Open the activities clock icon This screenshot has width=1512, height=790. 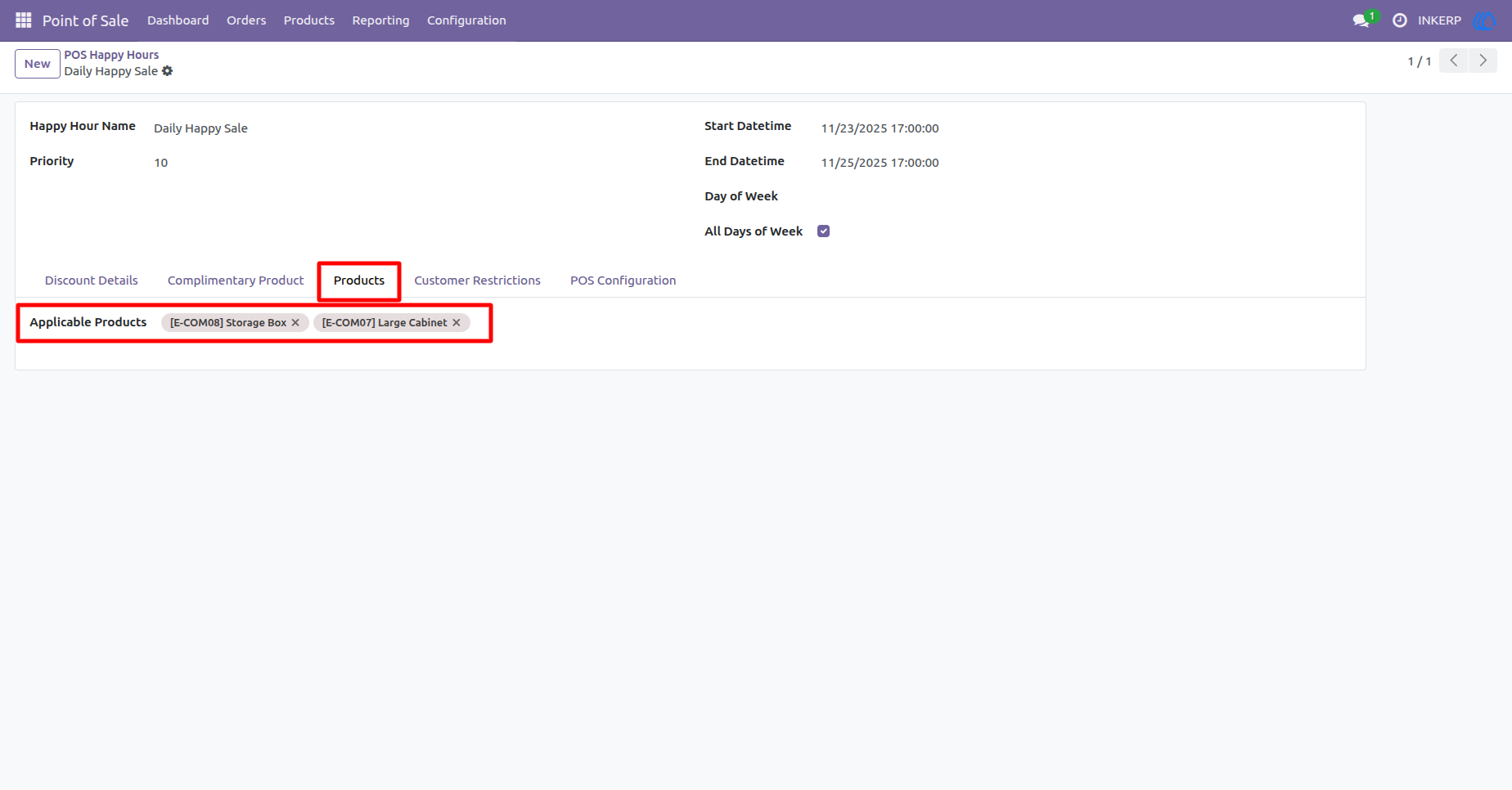[1400, 20]
